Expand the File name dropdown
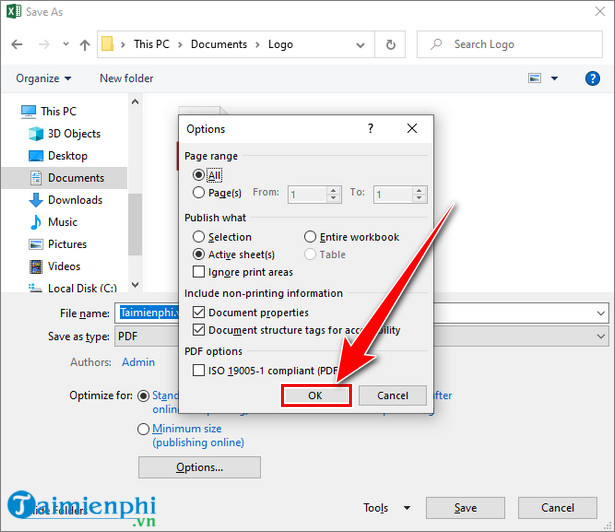Viewport: 615px width, 532px height. tap(601, 313)
